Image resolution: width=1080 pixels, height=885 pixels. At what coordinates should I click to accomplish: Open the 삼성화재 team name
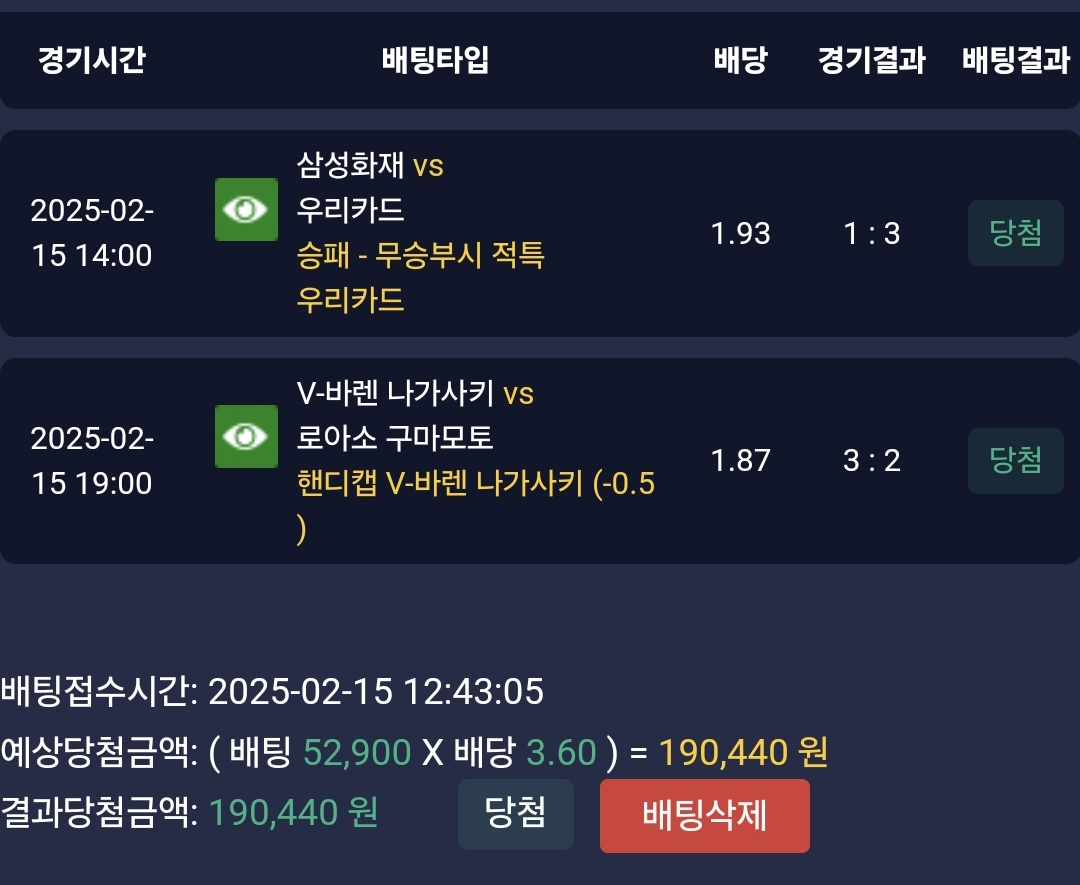click(350, 164)
